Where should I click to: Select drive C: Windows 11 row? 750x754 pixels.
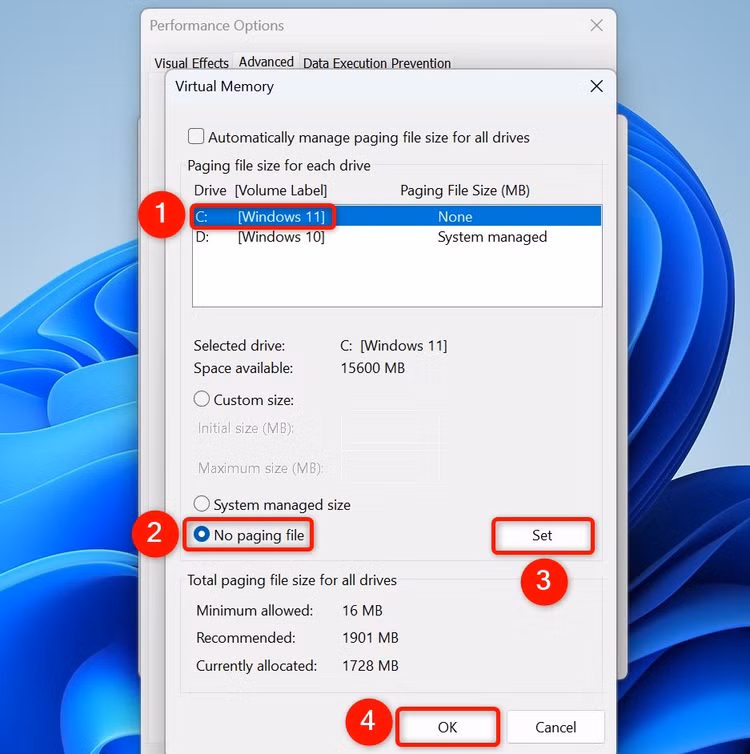coord(397,216)
